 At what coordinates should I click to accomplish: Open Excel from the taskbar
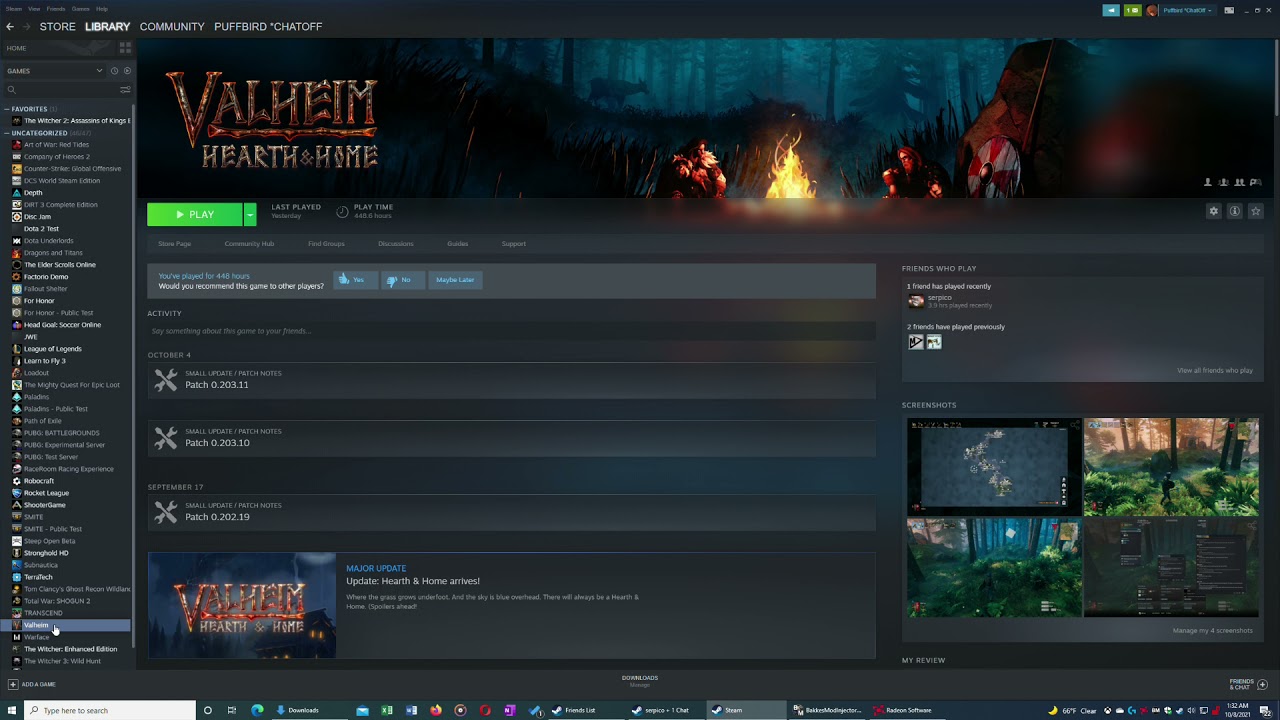click(x=387, y=710)
